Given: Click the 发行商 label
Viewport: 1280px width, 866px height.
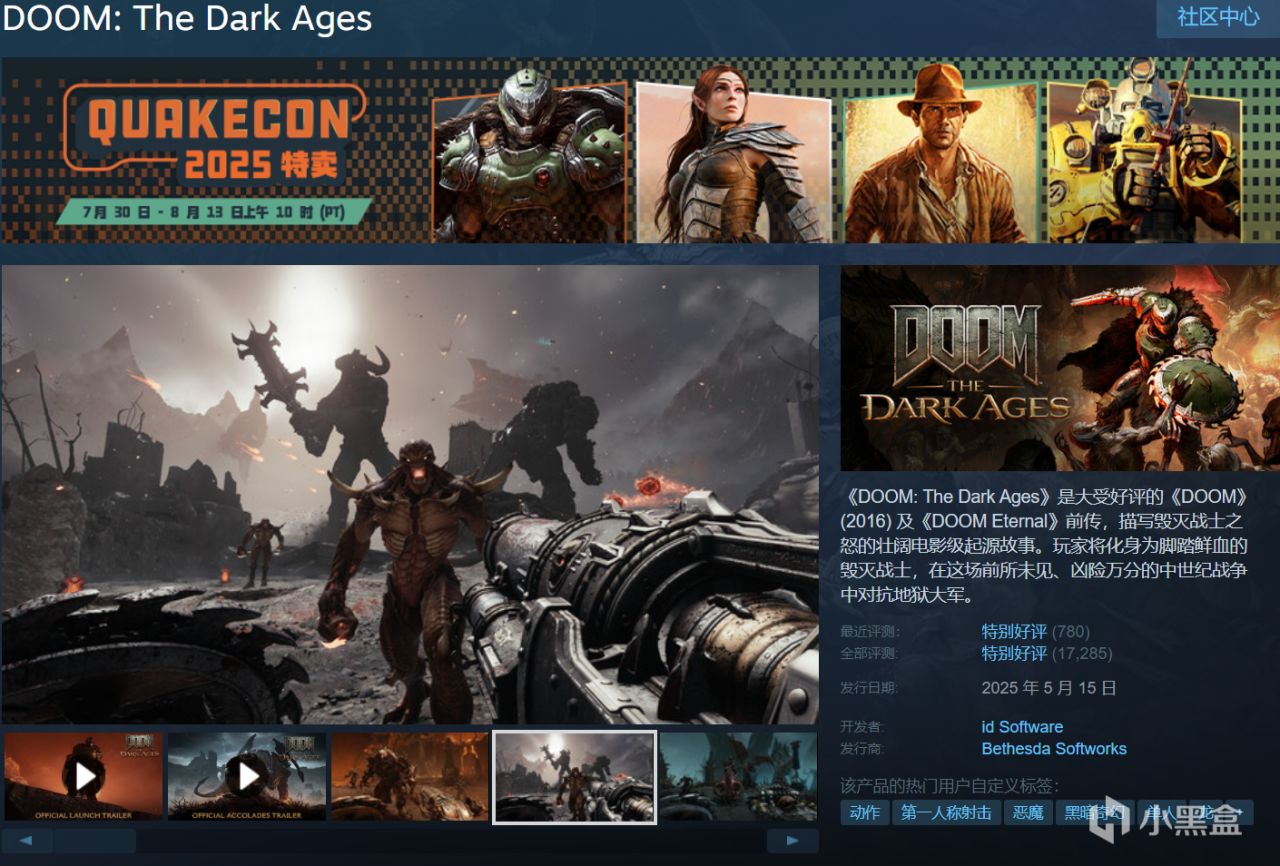Looking at the screenshot, I should (x=862, y=749).
